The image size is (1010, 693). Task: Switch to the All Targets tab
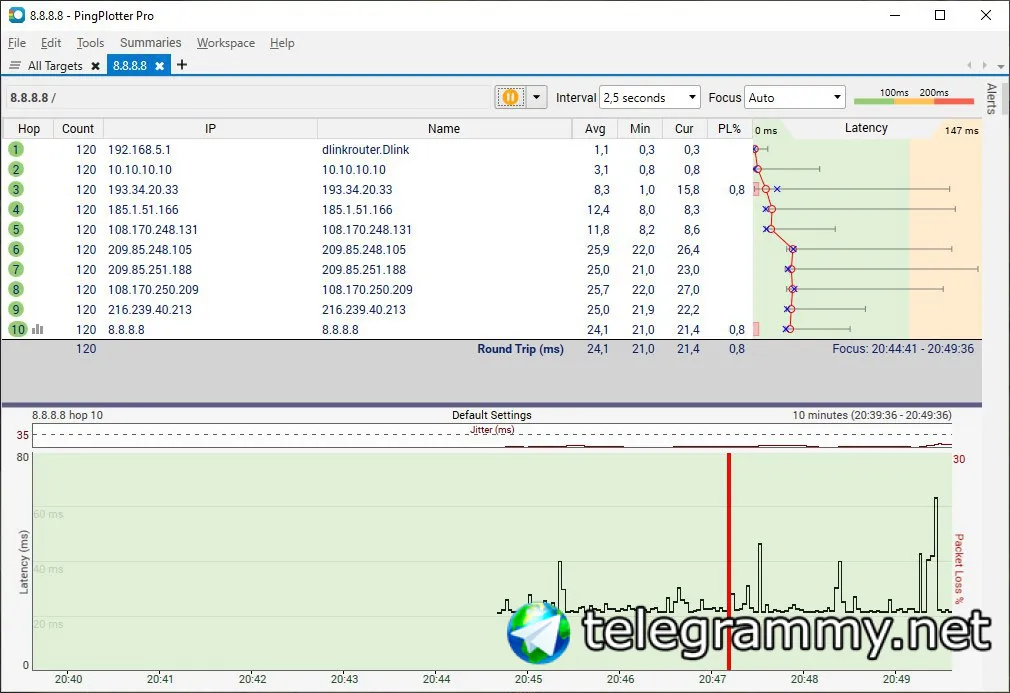click(55, 66)
